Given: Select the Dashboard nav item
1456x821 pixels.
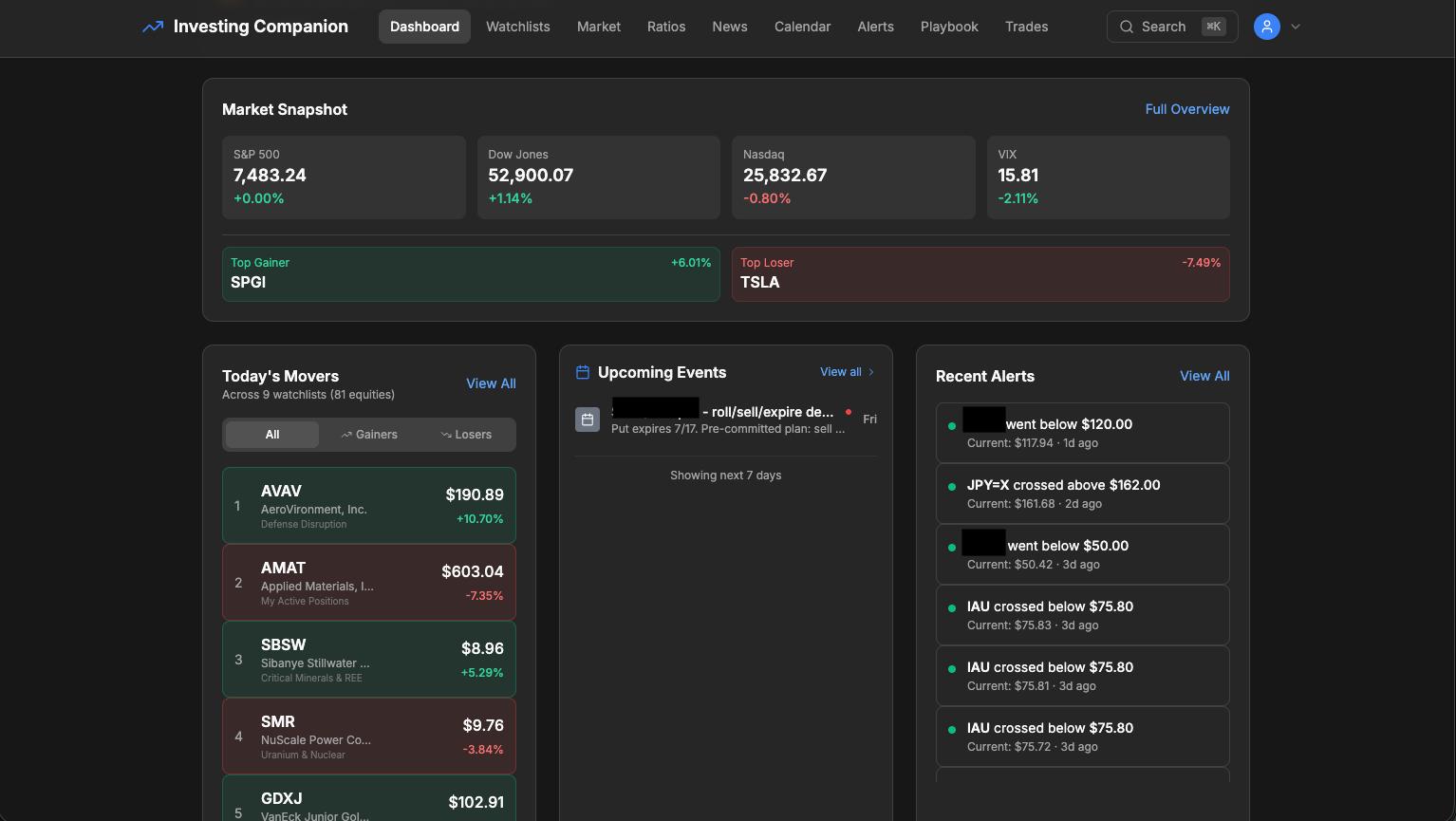Looking at the screenshot, I should (424, 27).
